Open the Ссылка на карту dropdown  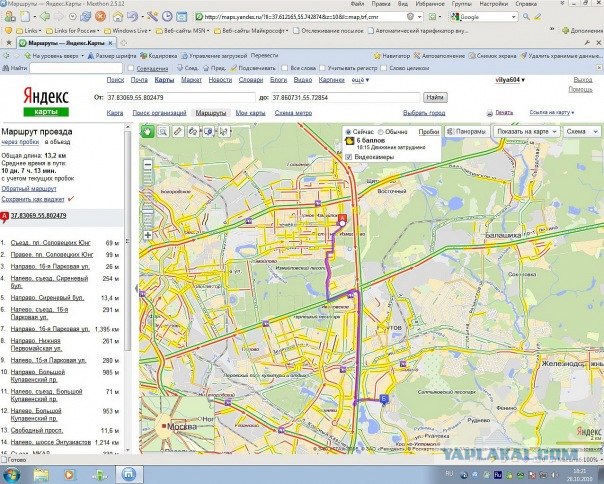[552, 113]
